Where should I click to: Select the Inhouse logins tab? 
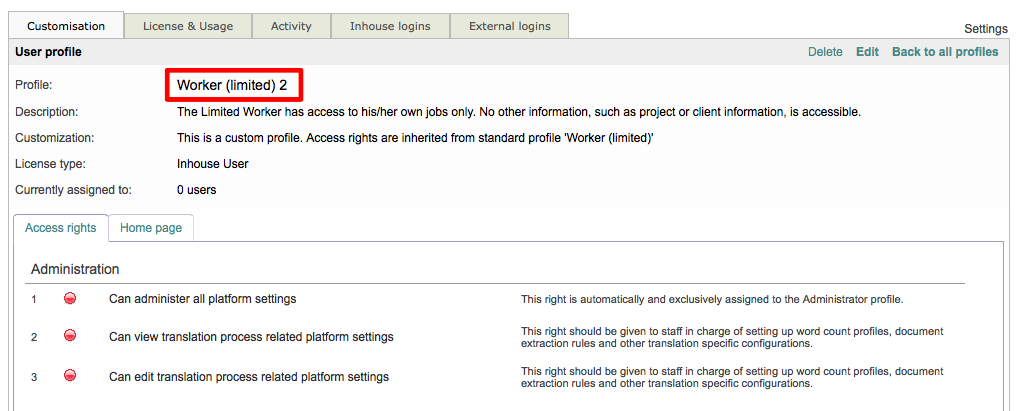(390, 26)
